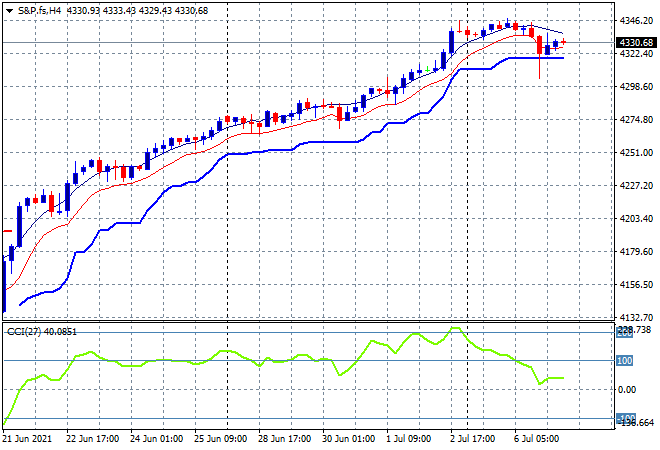660x450 pixels.
Task: Click the chart menu triangle beside S&P.fs,H4
Action: point(9,11)
